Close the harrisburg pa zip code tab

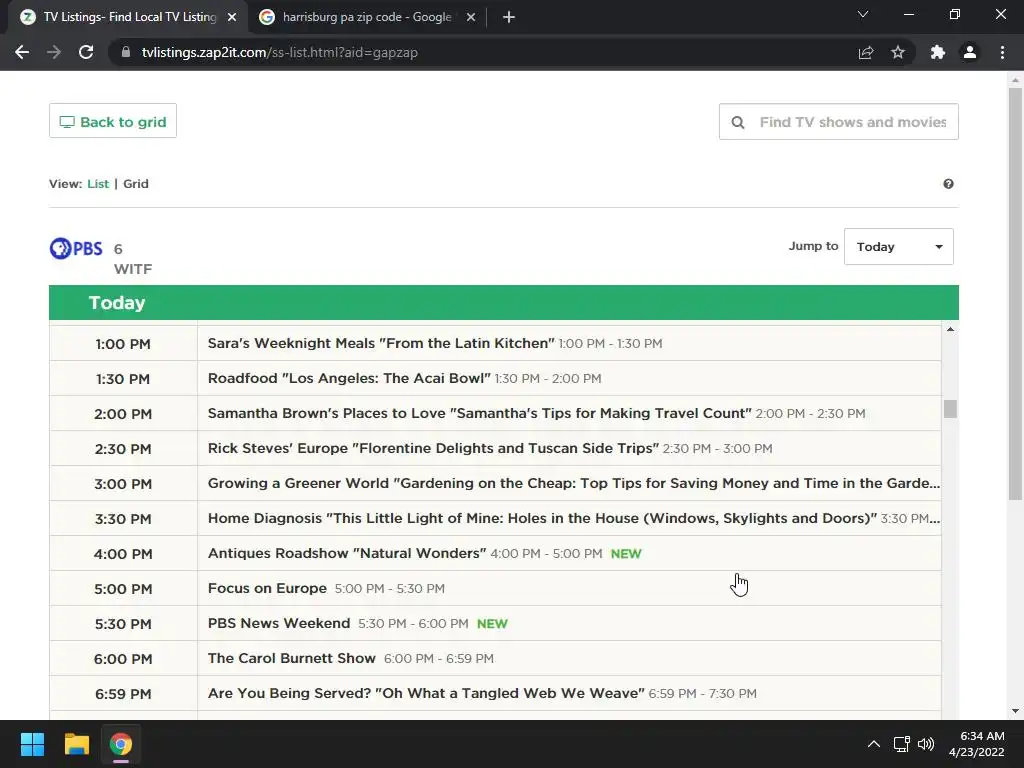(x=471, y=17)
